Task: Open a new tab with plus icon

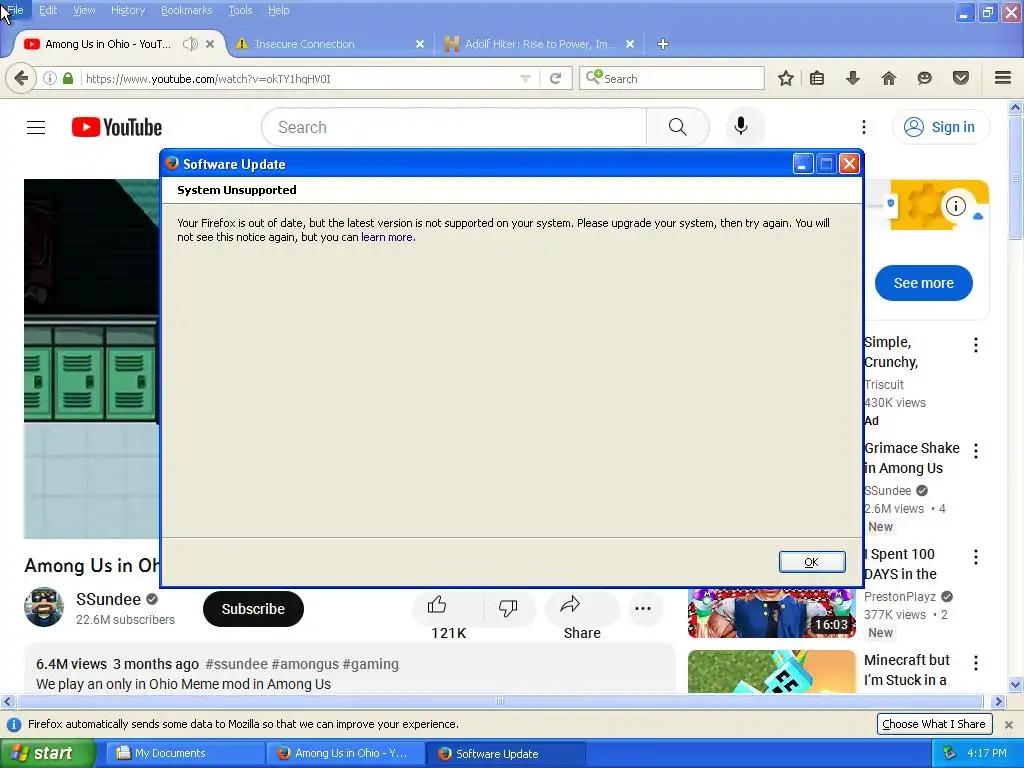Action: click(x=663, y=44)
